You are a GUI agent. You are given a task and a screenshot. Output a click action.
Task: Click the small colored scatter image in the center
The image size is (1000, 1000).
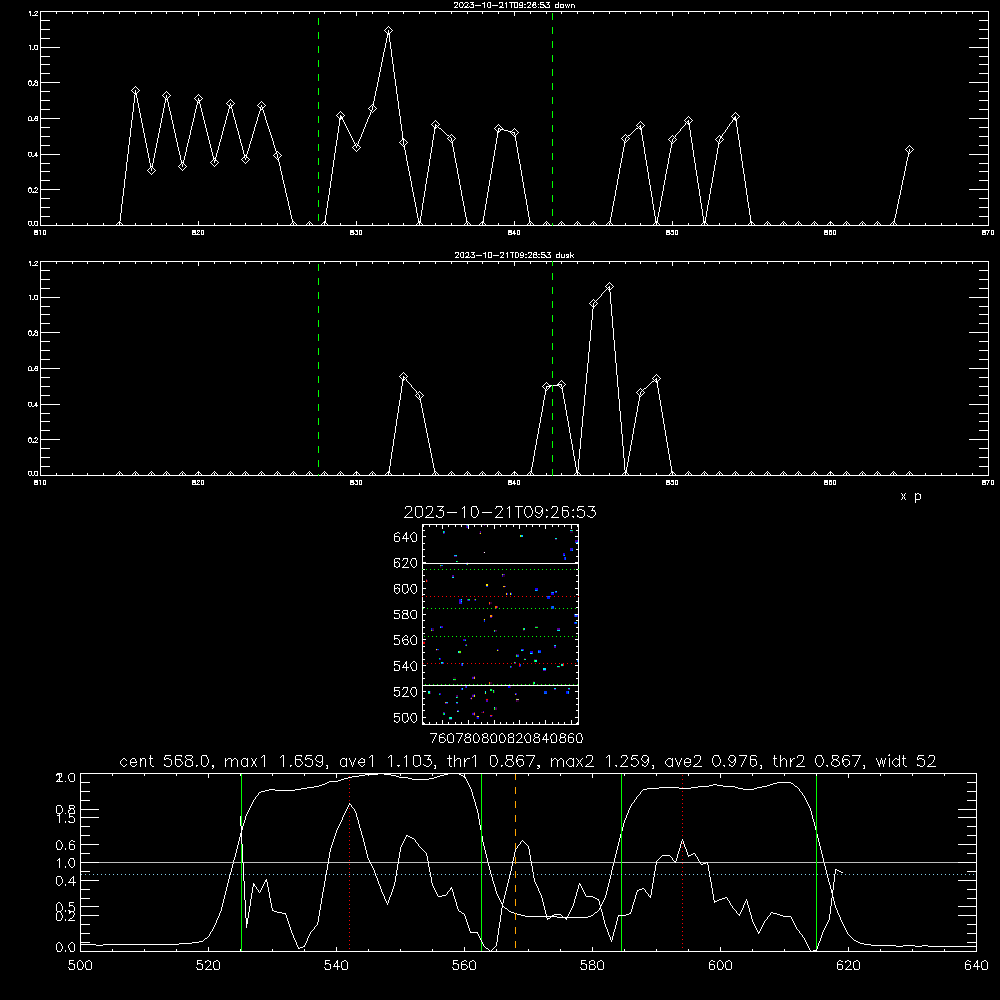[x=500, y=624]
